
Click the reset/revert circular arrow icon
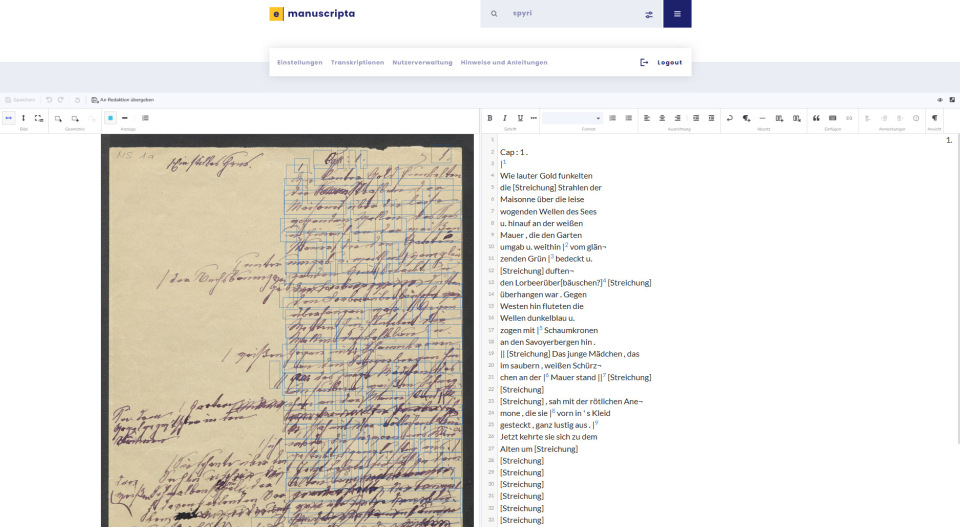(77, 100)
